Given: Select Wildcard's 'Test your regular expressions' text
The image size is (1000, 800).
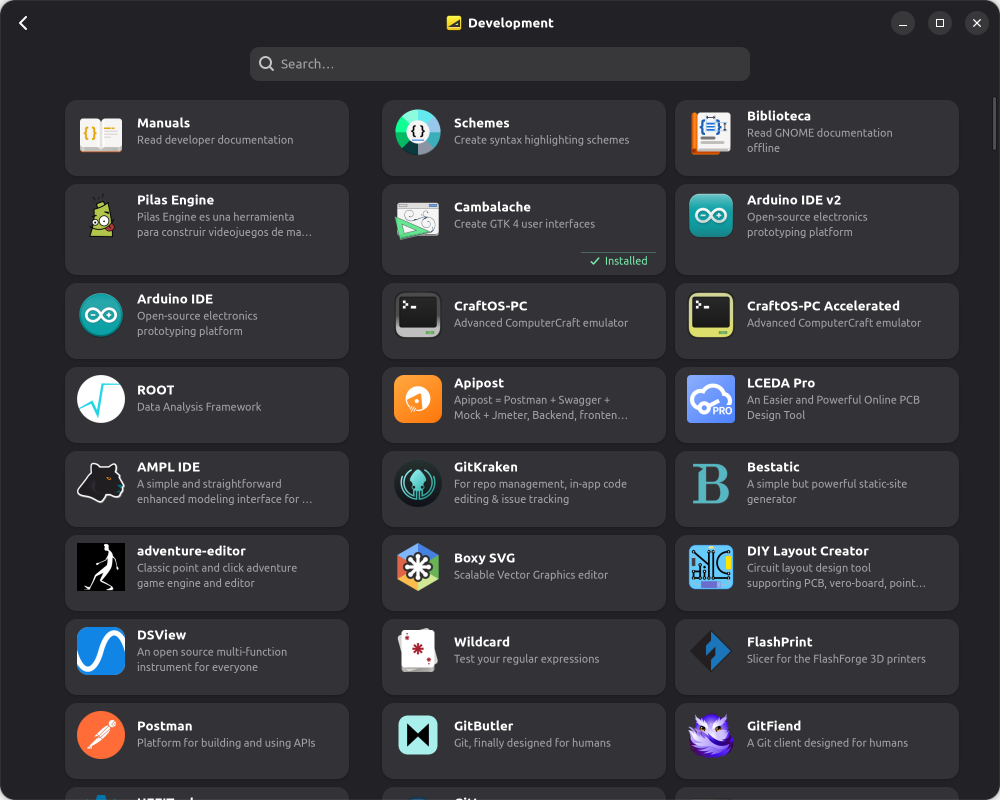Looking at the screenshot, I should coord(527,659).
